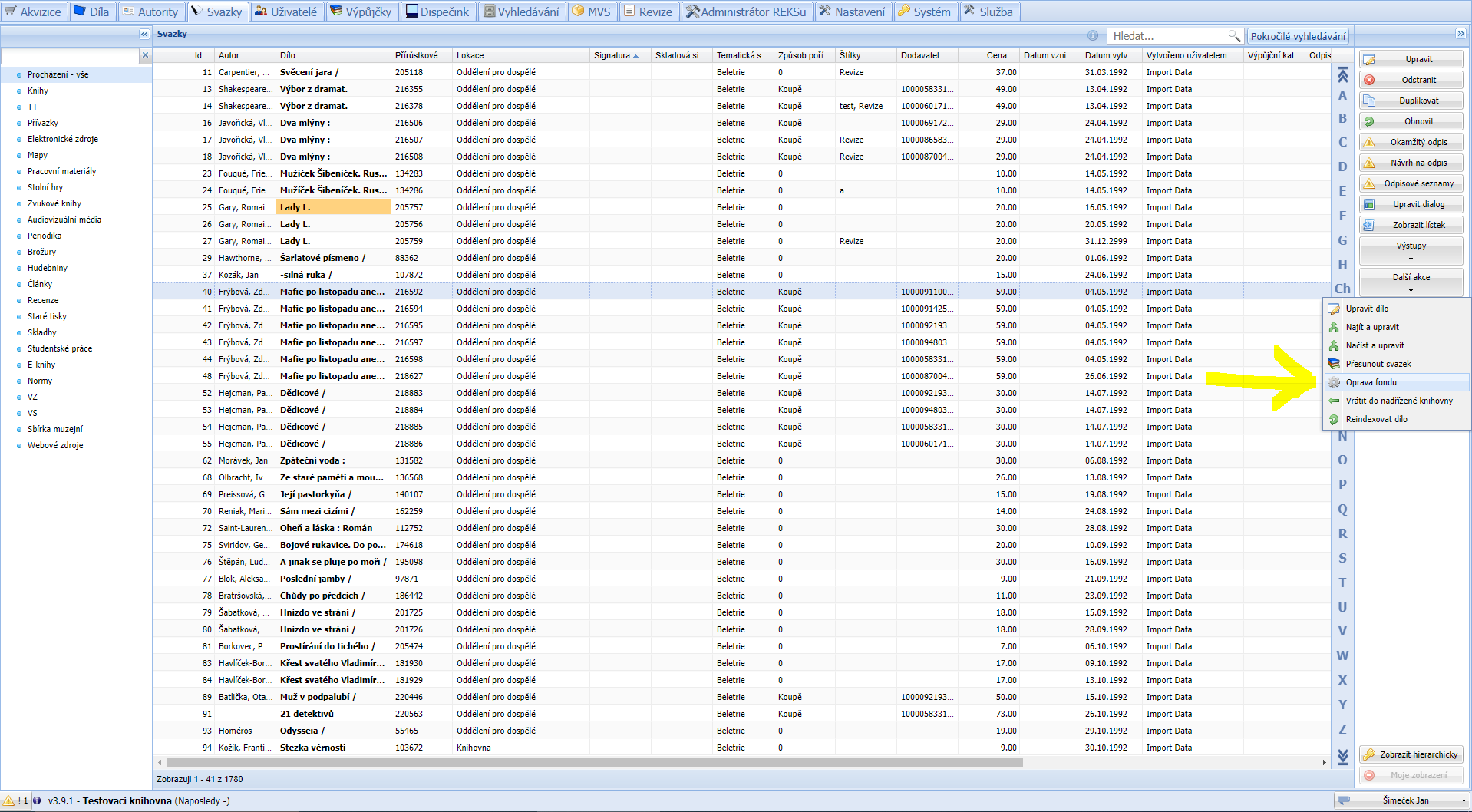Click the warning icon in bottom status bar
Screen dimensions: 1472x812
(x=9, y=800)
